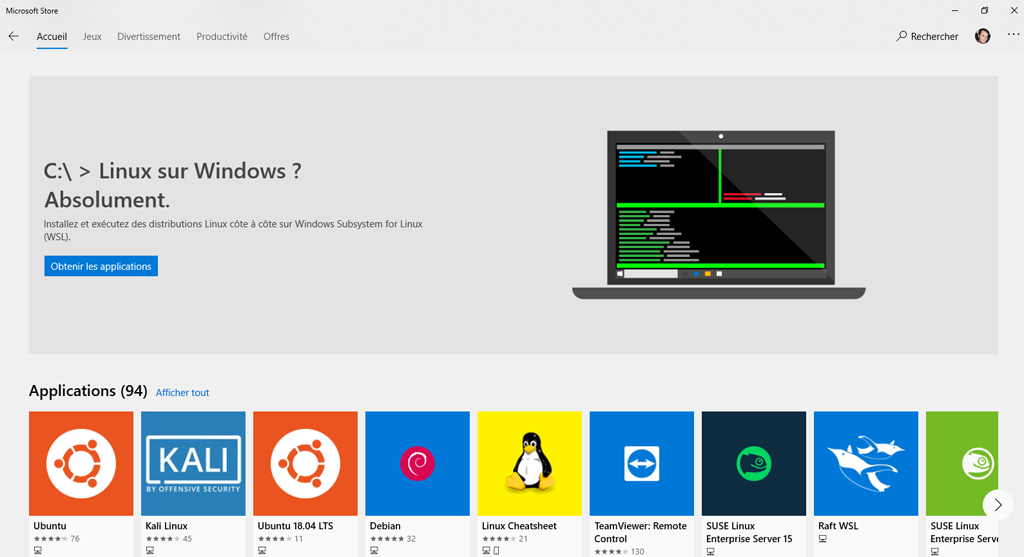The width and height of the screenshot is (1024, 557).
Task: Open SUSE Linux Enterprise Server 15 icon
Action: (754, 464)
